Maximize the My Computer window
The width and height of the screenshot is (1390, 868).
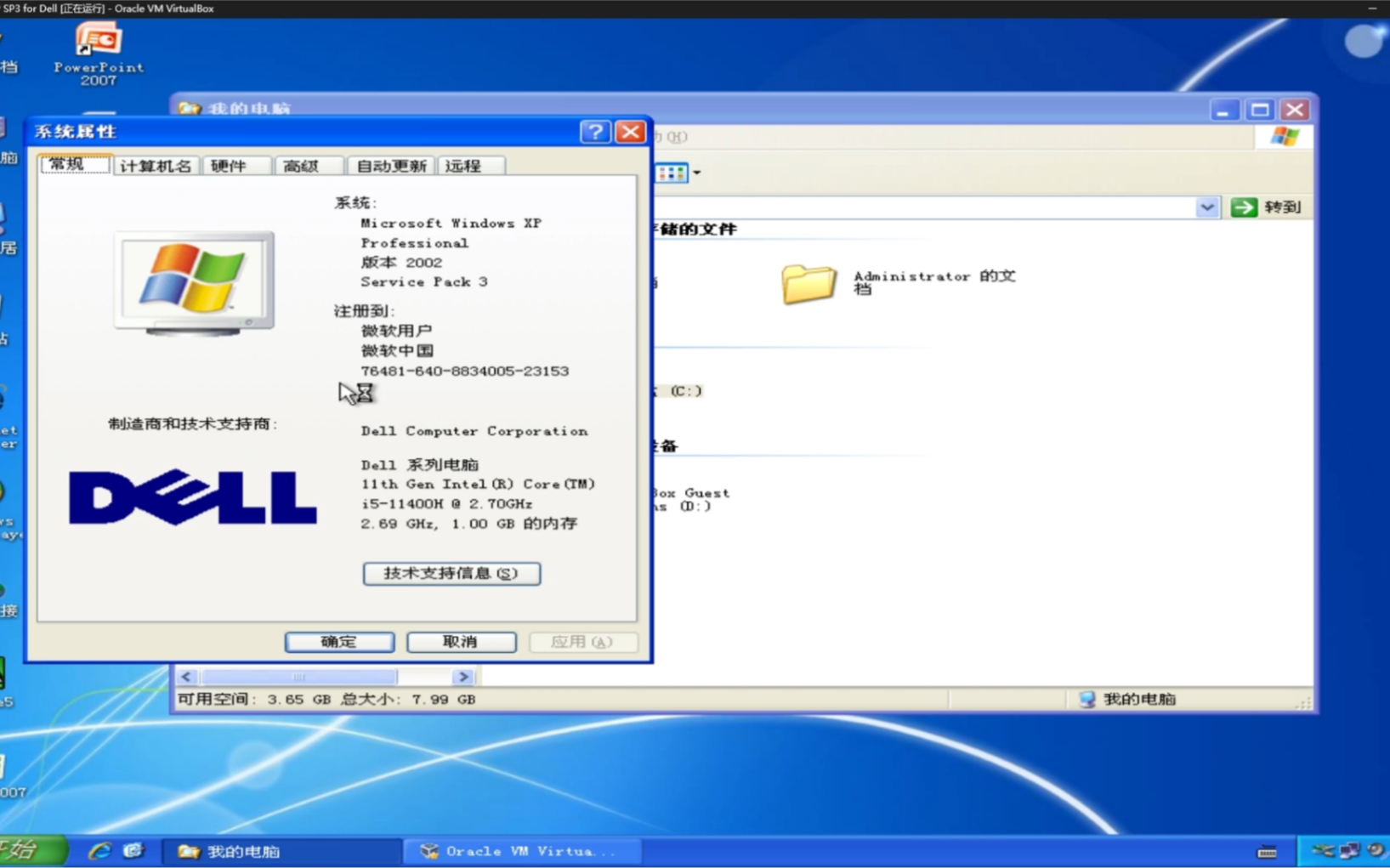[x=1259, y=110]
